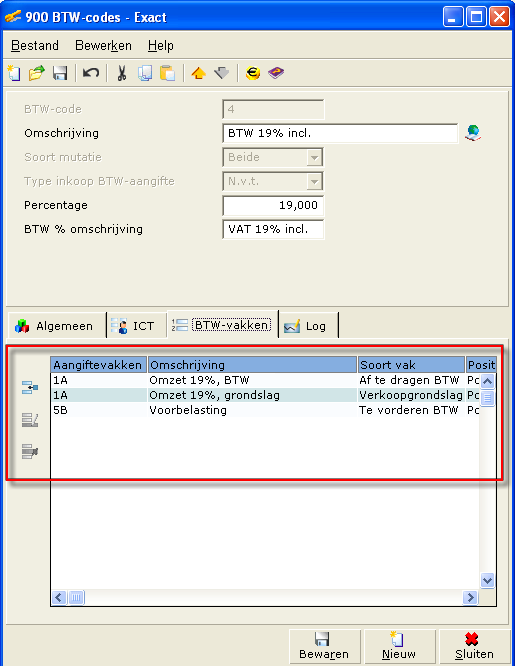Viewport: 515px width, 666px height.
Task: Switch to the Algemeen tab
Action: tap(55, 326)
